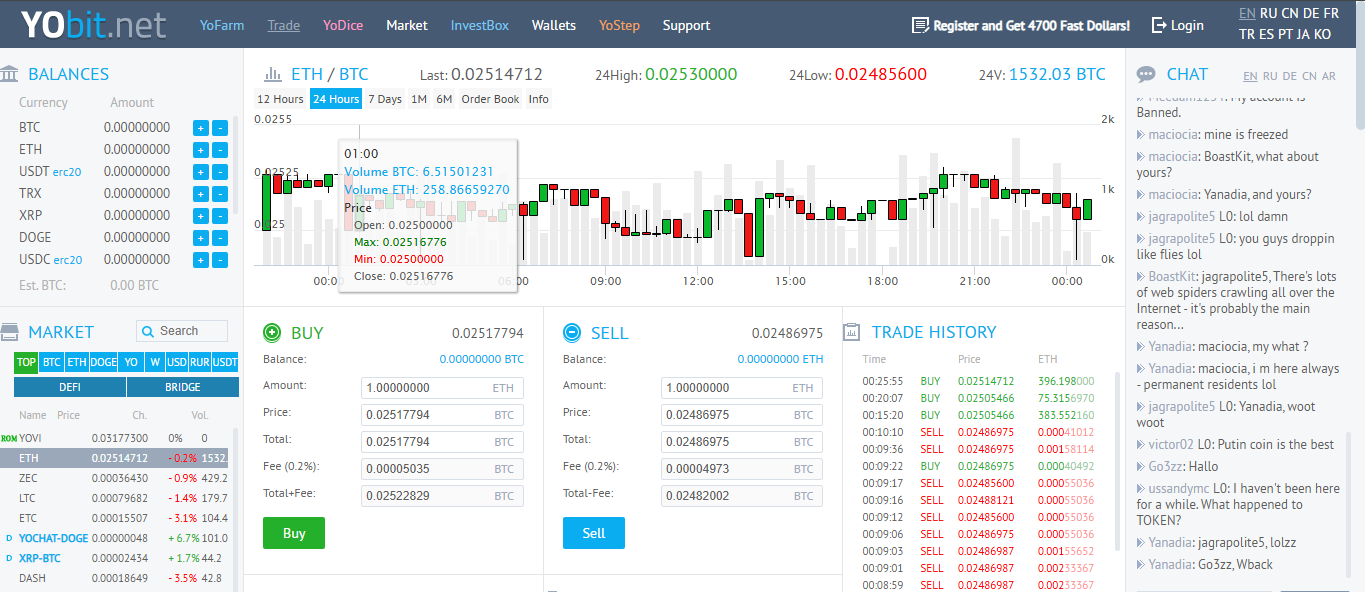Screen dimensions: 1365x592
Task: Select the DOGE market filter tab
Action: coord(104,362)
